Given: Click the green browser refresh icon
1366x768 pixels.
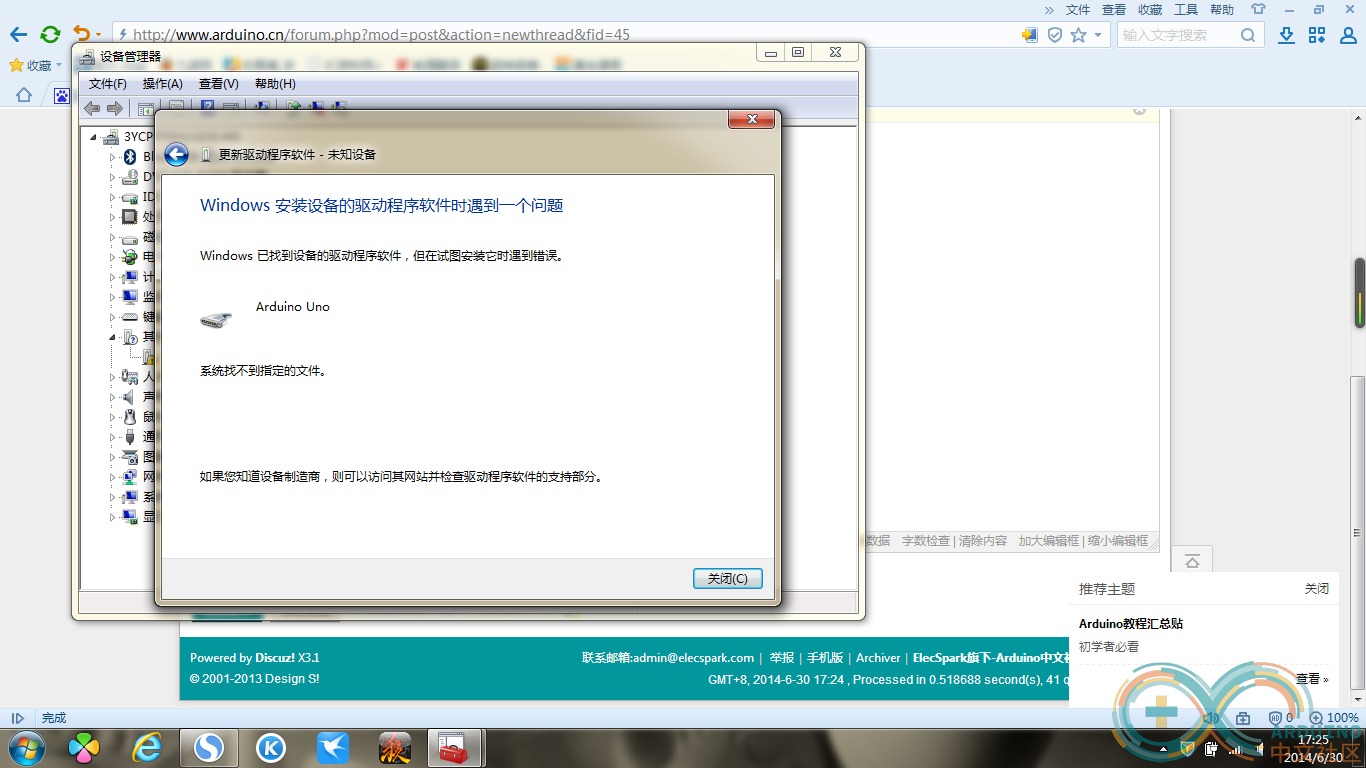Looking at the screenshot, I should click(50, 34).
